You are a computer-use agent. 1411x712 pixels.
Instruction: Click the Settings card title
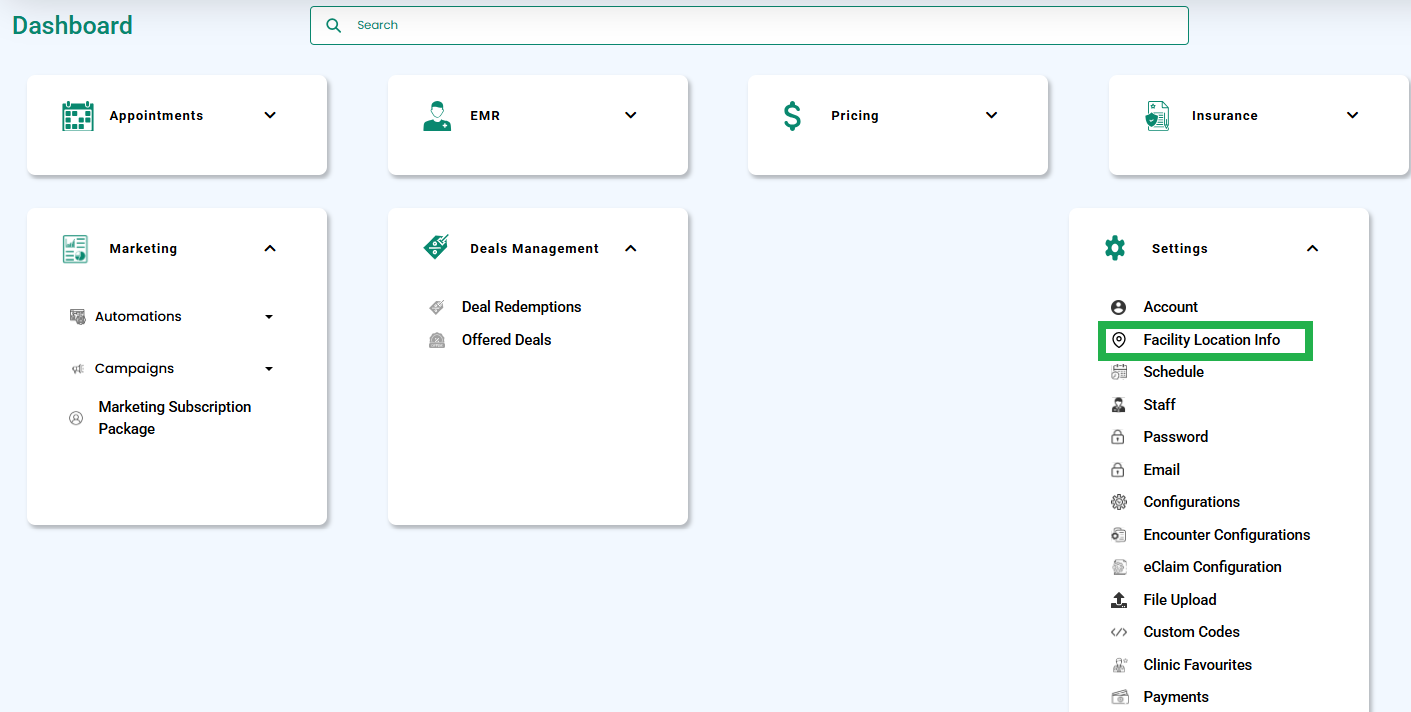click(x=1180, y=249)
